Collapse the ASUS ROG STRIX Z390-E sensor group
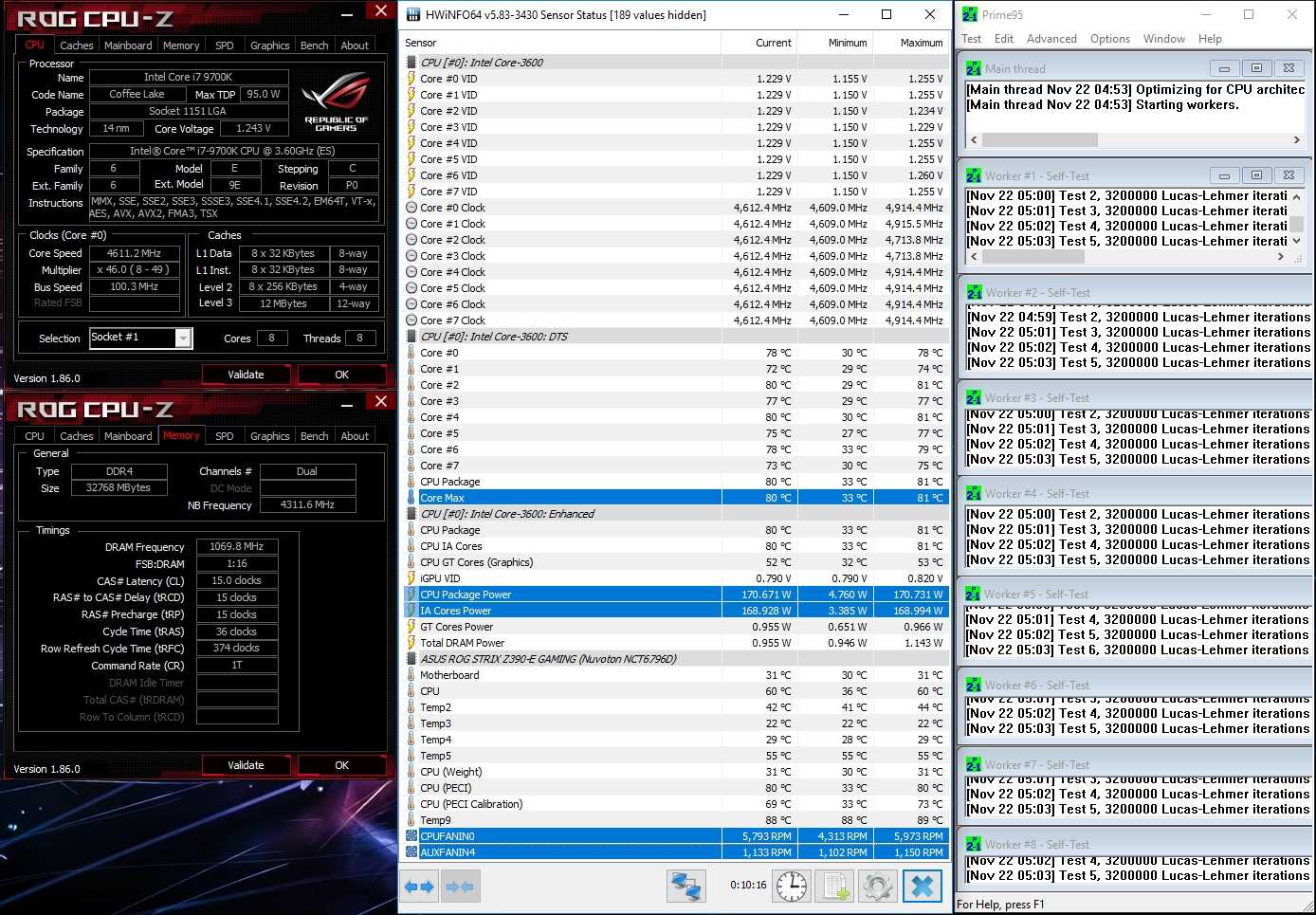This screenshot has width=1316, height=915. pyautogui.click(x=411, y=659)
